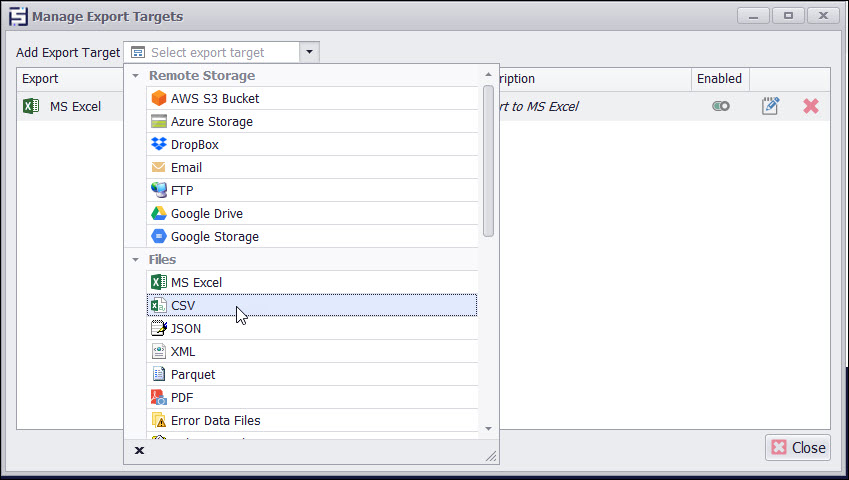Delete MS Excel target with red X

pos(811,106)
